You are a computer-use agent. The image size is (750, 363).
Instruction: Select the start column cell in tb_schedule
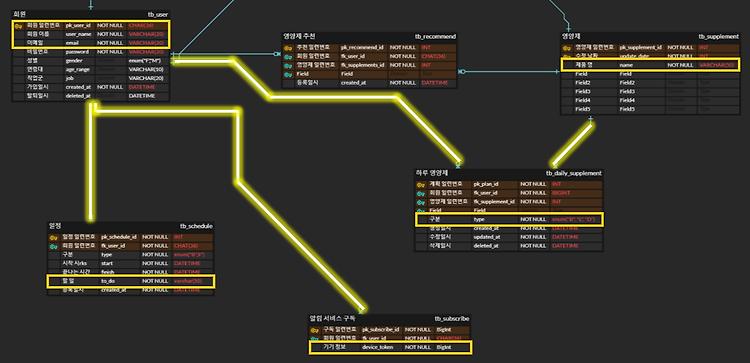coord(120,264)
